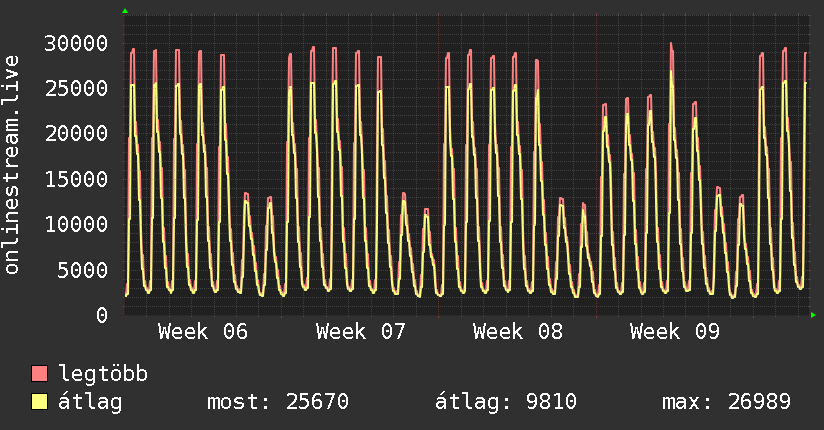
Task: Click the onlinestream.live vertical axis title
Action: 12,165
